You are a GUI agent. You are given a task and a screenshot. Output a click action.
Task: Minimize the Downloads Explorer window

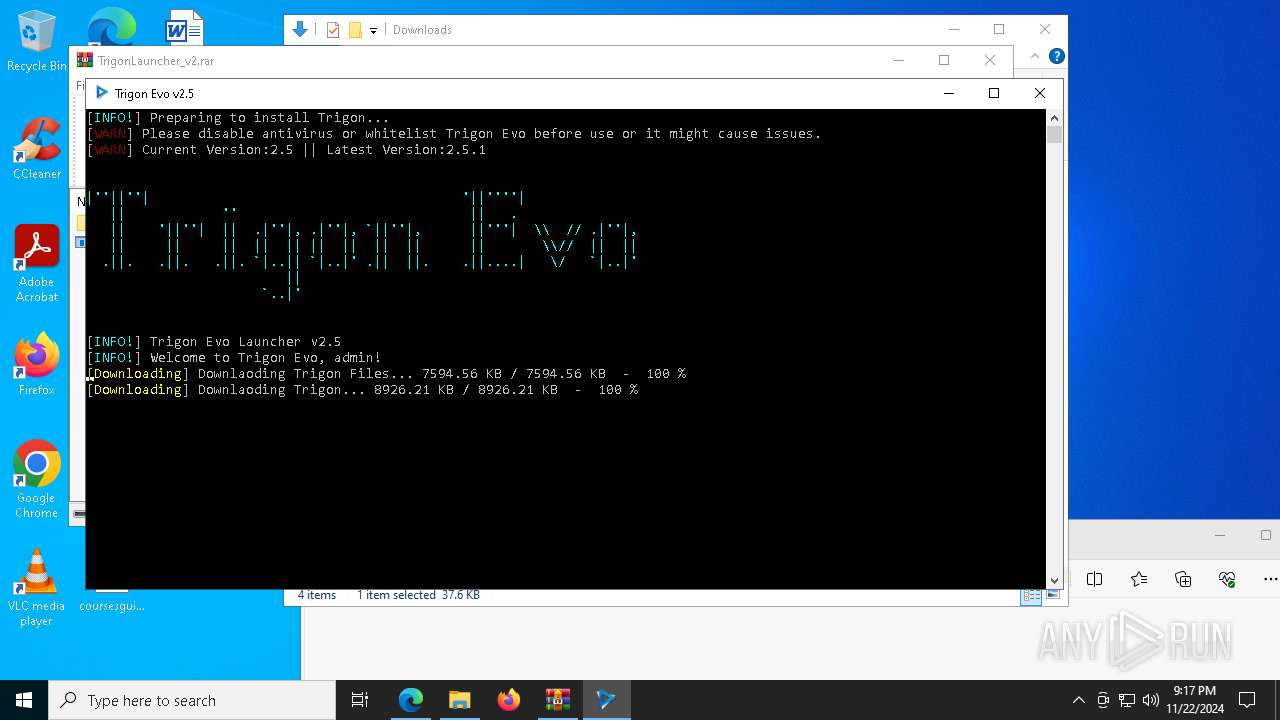(x=953, y=29)
